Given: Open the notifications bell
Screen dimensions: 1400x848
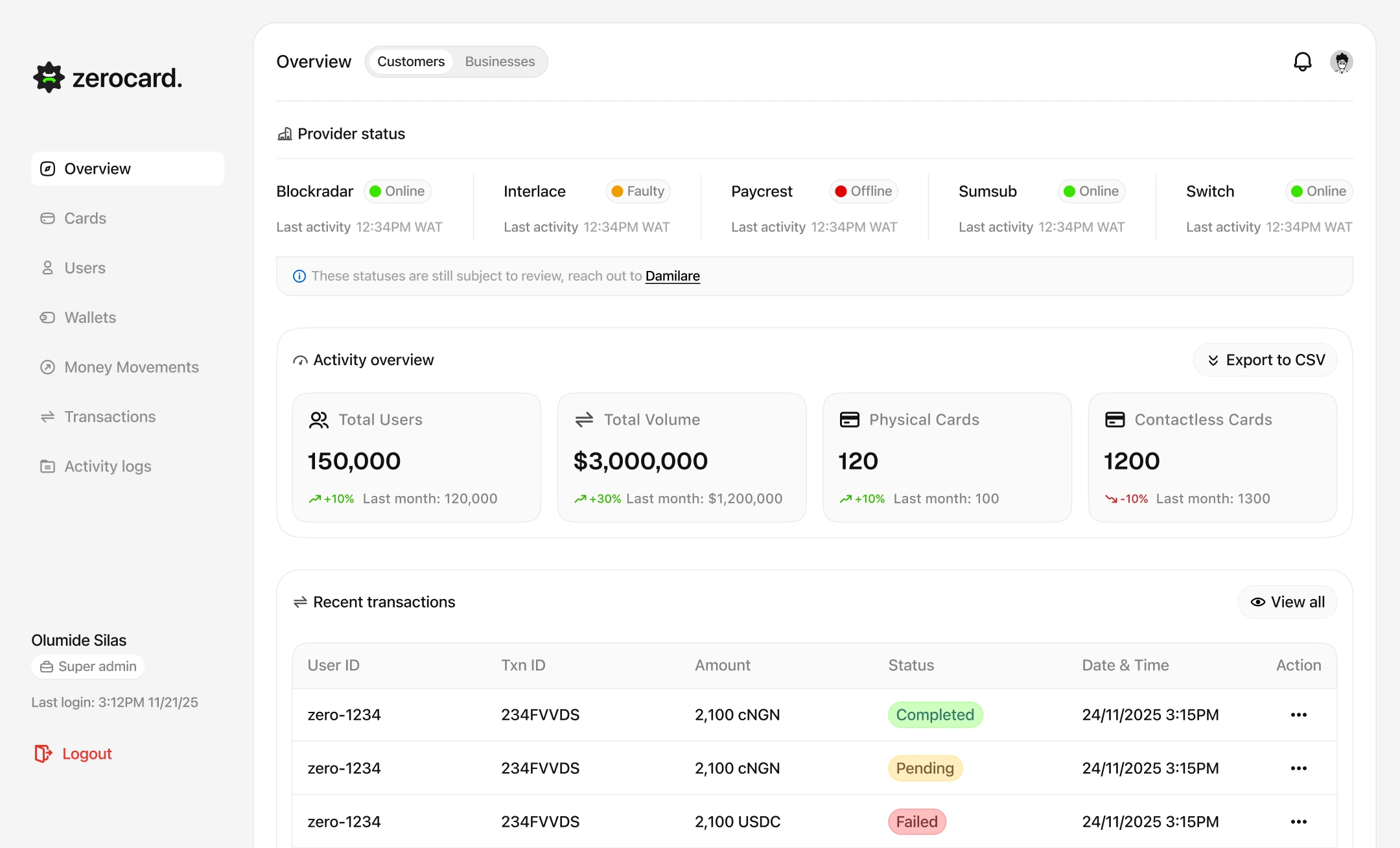Looking at the screenshot, I should pyautogui.click(x=1302, y=62).
